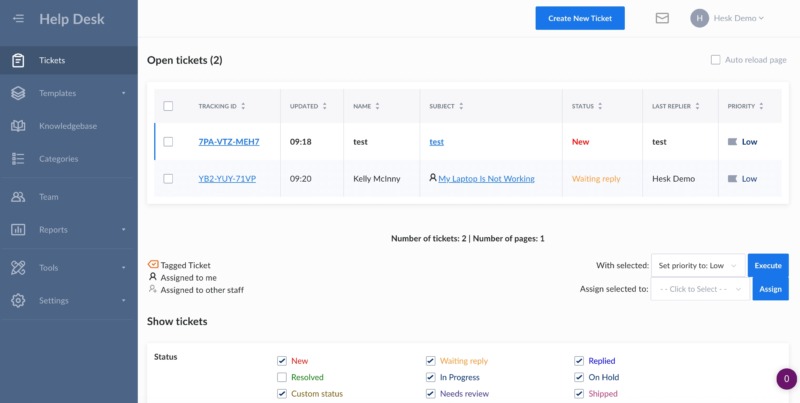Click the Knowledgebase book icon

click(18, 126)
